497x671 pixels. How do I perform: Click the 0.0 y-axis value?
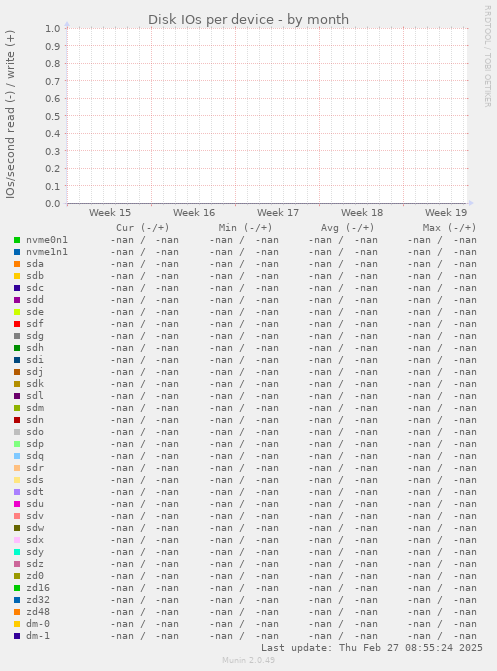click(x=53, y=204)
